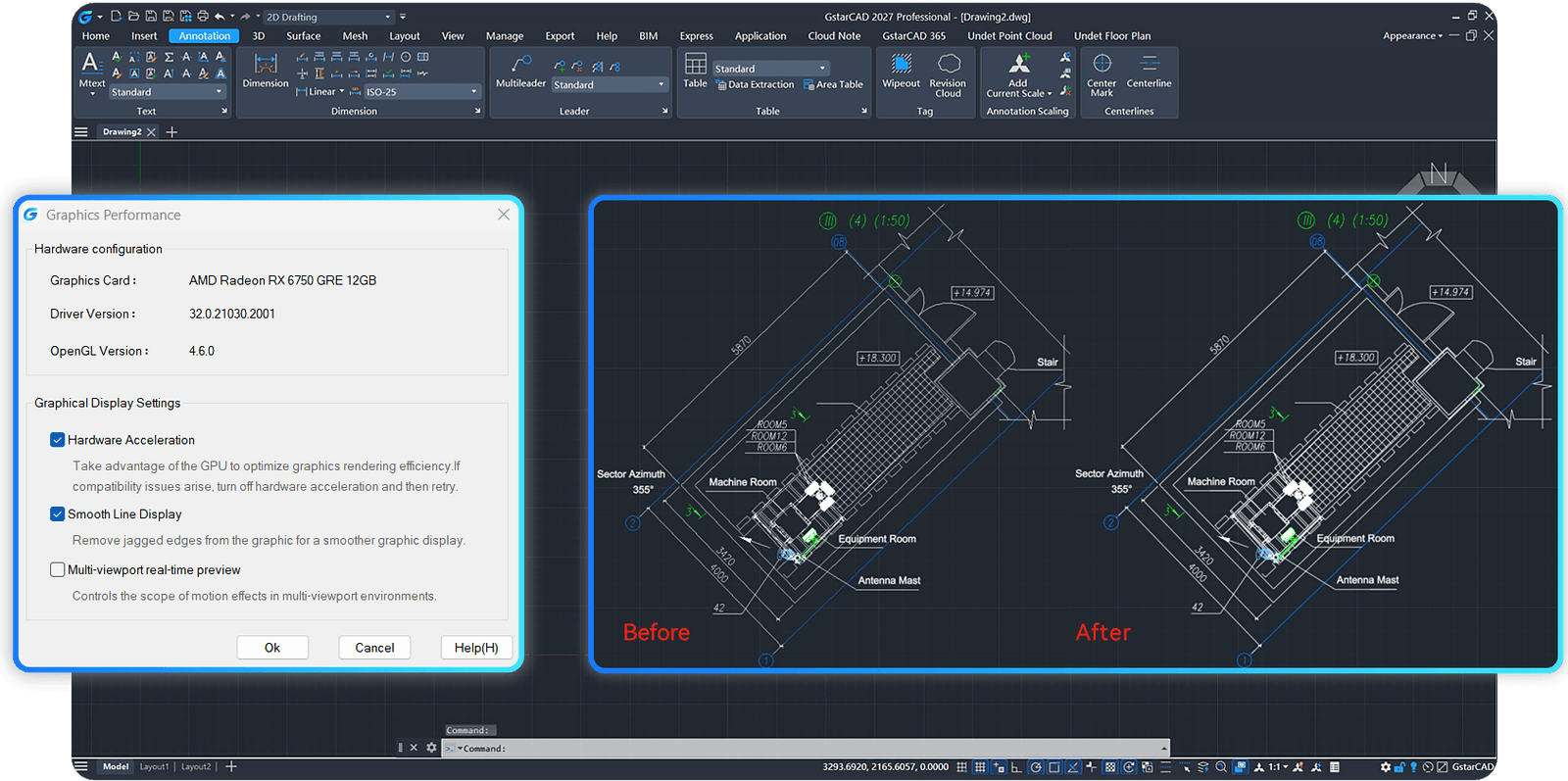Choose the Revision Cloud tool
The height and width of the screenshot is (781, 1568).
pyautogui.click(x=948, y=74)
